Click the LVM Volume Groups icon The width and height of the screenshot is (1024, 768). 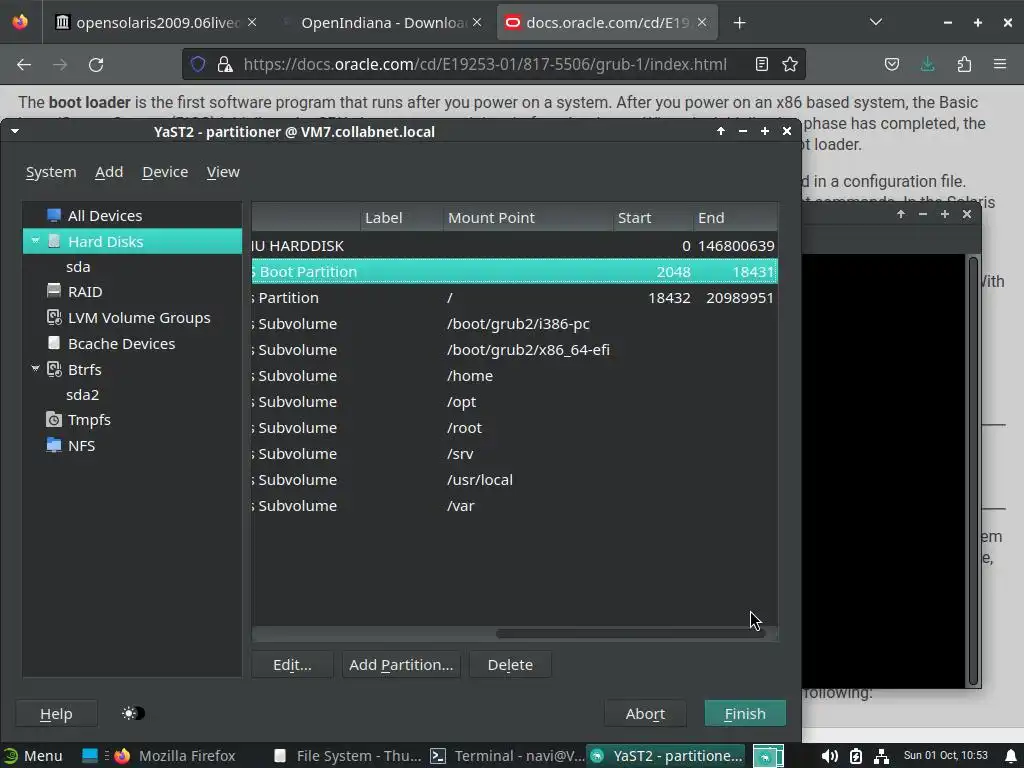click(x=54, y=317)
